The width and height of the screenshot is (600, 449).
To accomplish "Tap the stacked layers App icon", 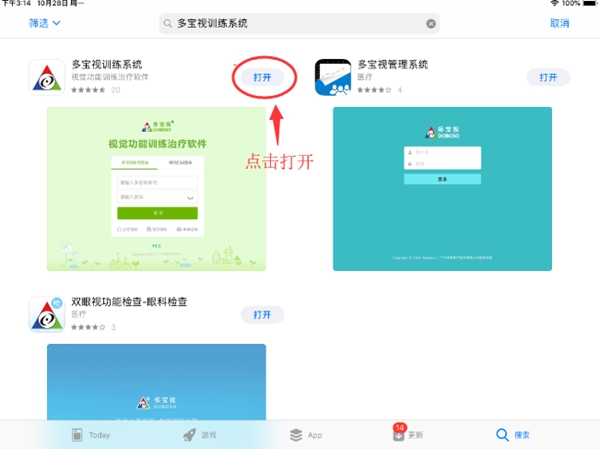I will [x=296, y=435].
